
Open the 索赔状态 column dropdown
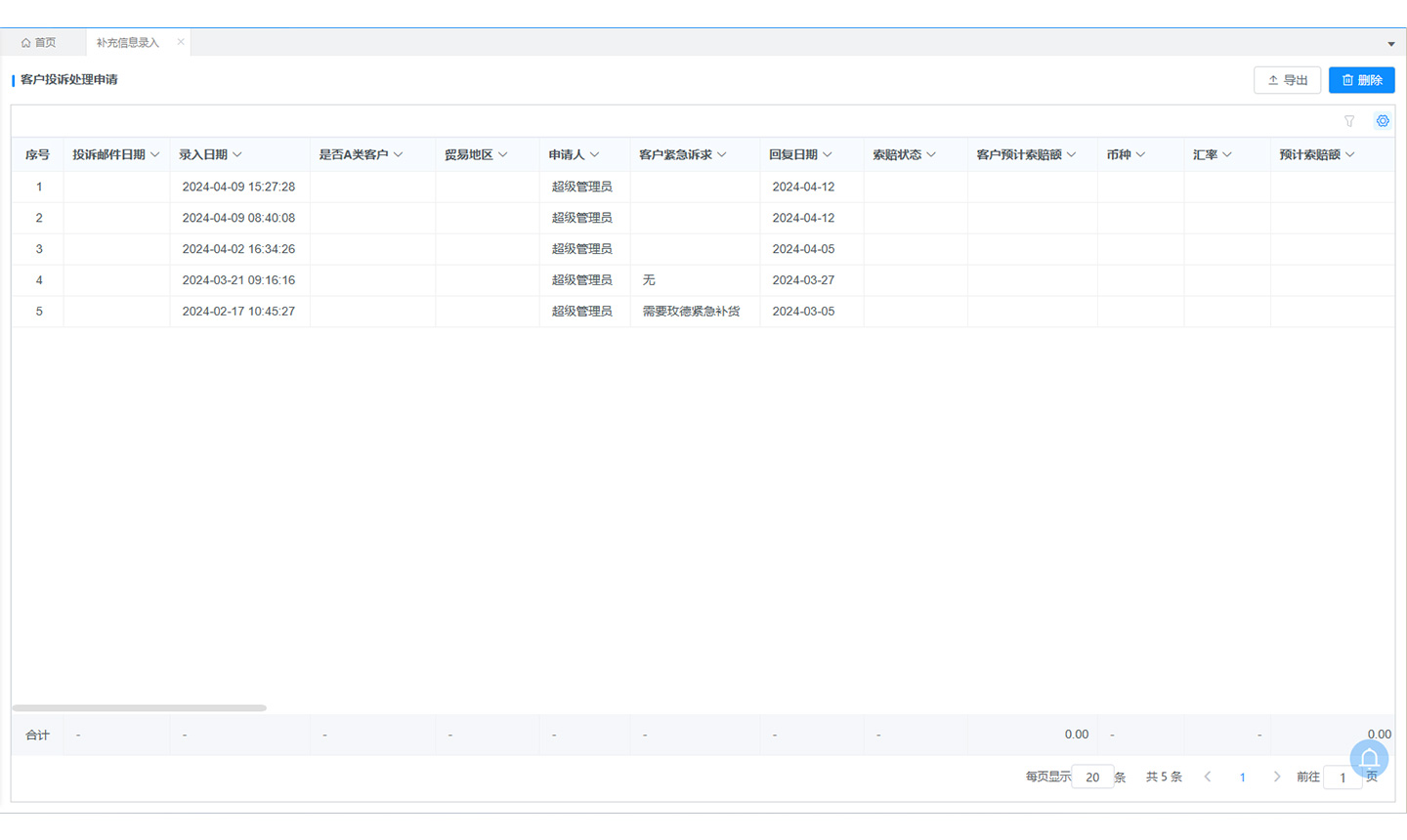click(931, 155)
